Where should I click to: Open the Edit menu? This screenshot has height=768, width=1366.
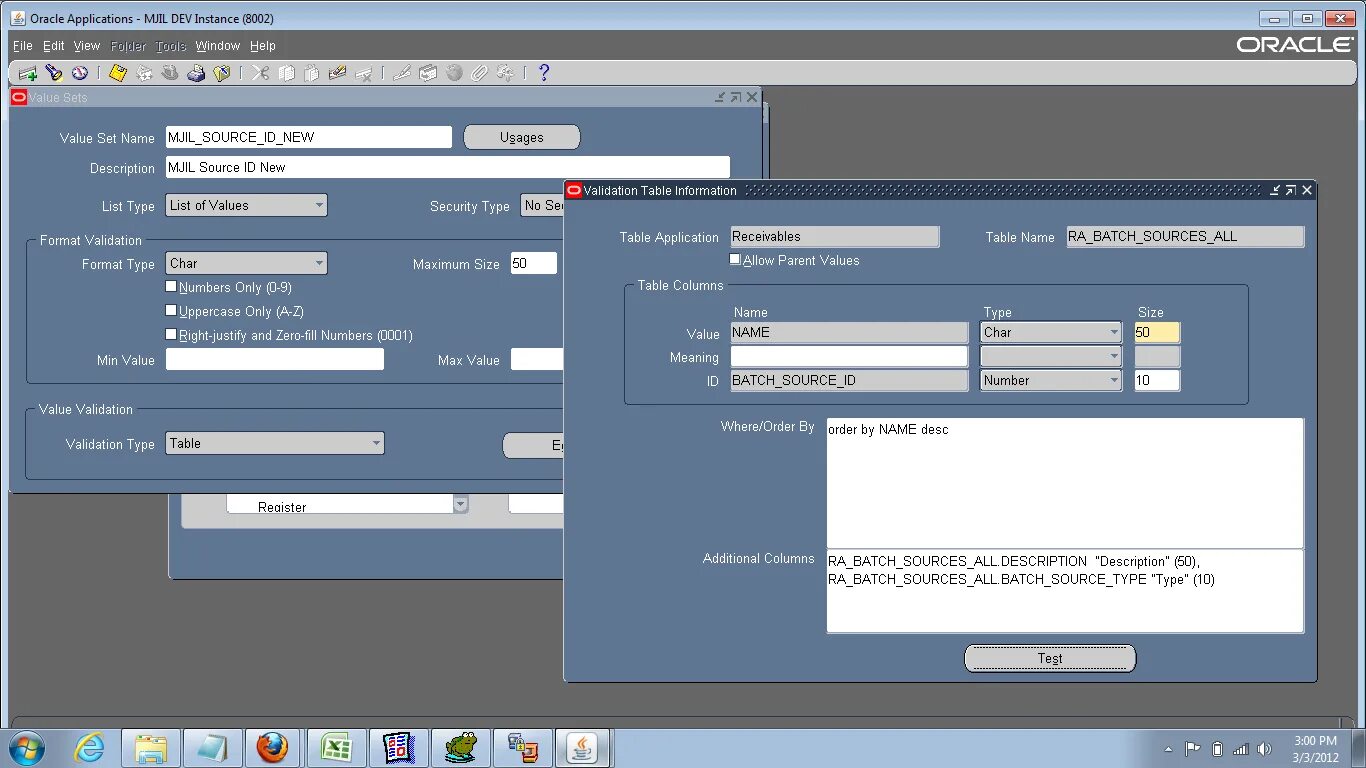[x=53, y=46]
